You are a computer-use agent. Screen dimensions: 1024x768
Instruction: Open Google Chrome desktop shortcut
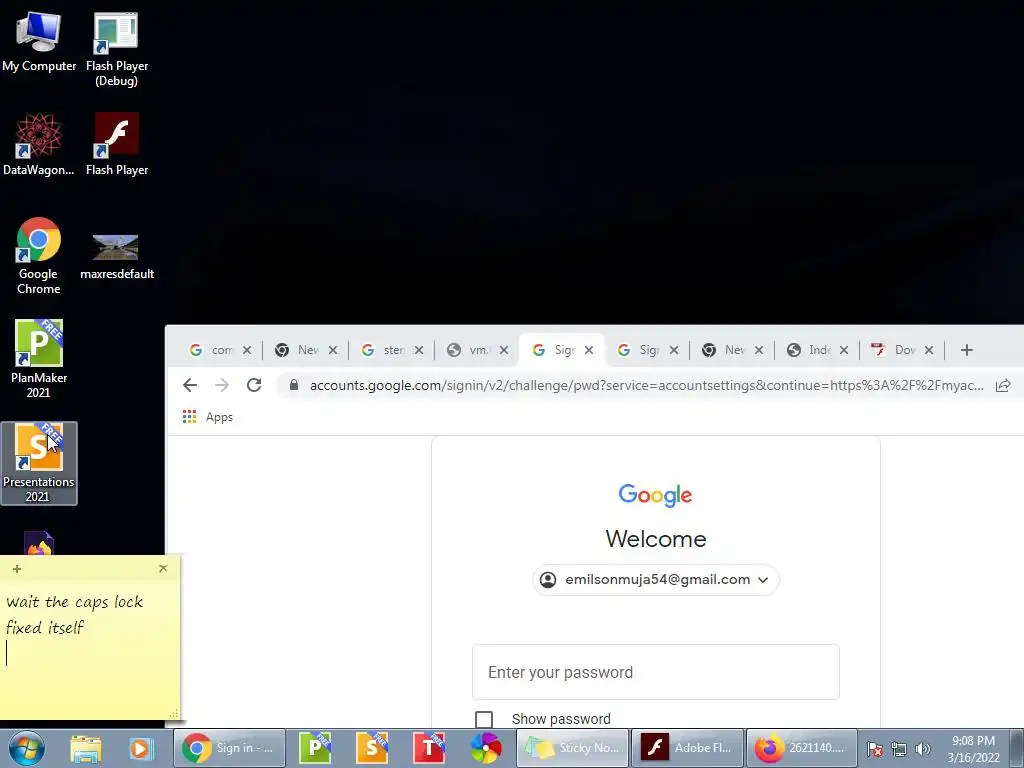pos(39,255)
